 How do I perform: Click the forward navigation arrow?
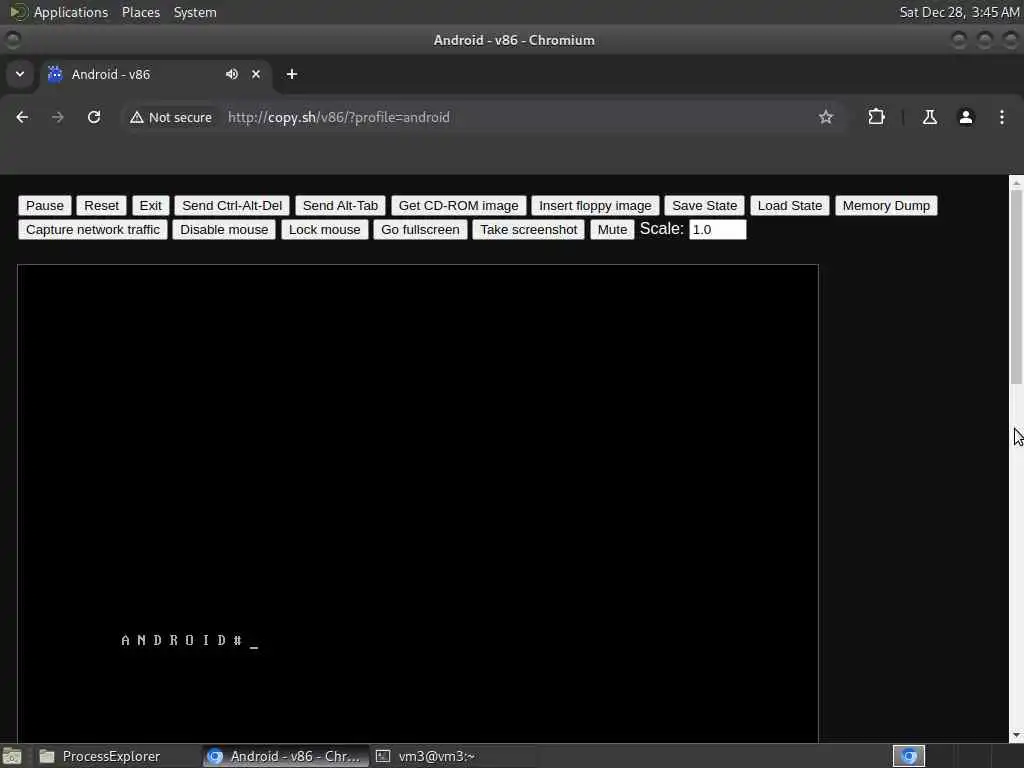57,117
